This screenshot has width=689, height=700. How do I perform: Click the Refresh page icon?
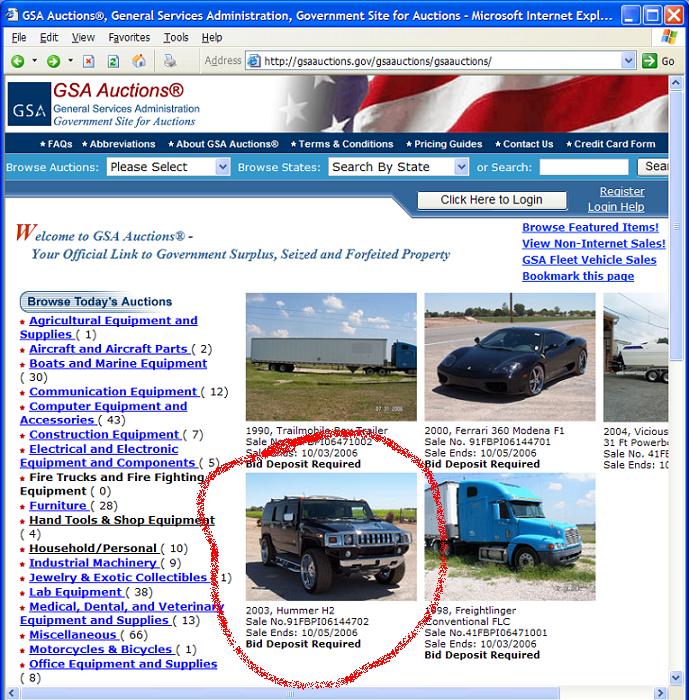113,61
